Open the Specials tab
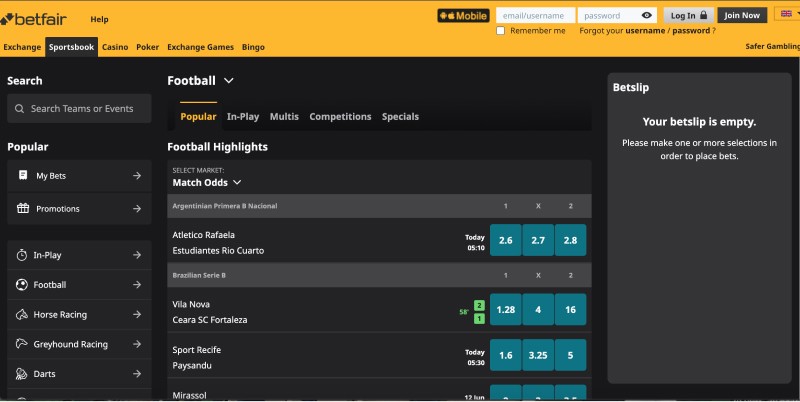800x402 pixels. click(401, 116)
